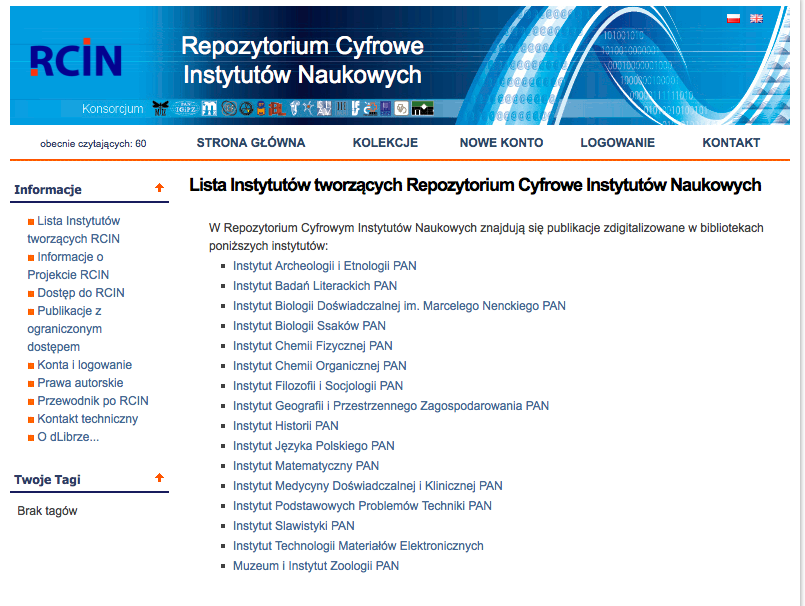
Task: Click Repozytorium Cyfrowe Instytutów Naukowych banner title
Action: (302, 60)
